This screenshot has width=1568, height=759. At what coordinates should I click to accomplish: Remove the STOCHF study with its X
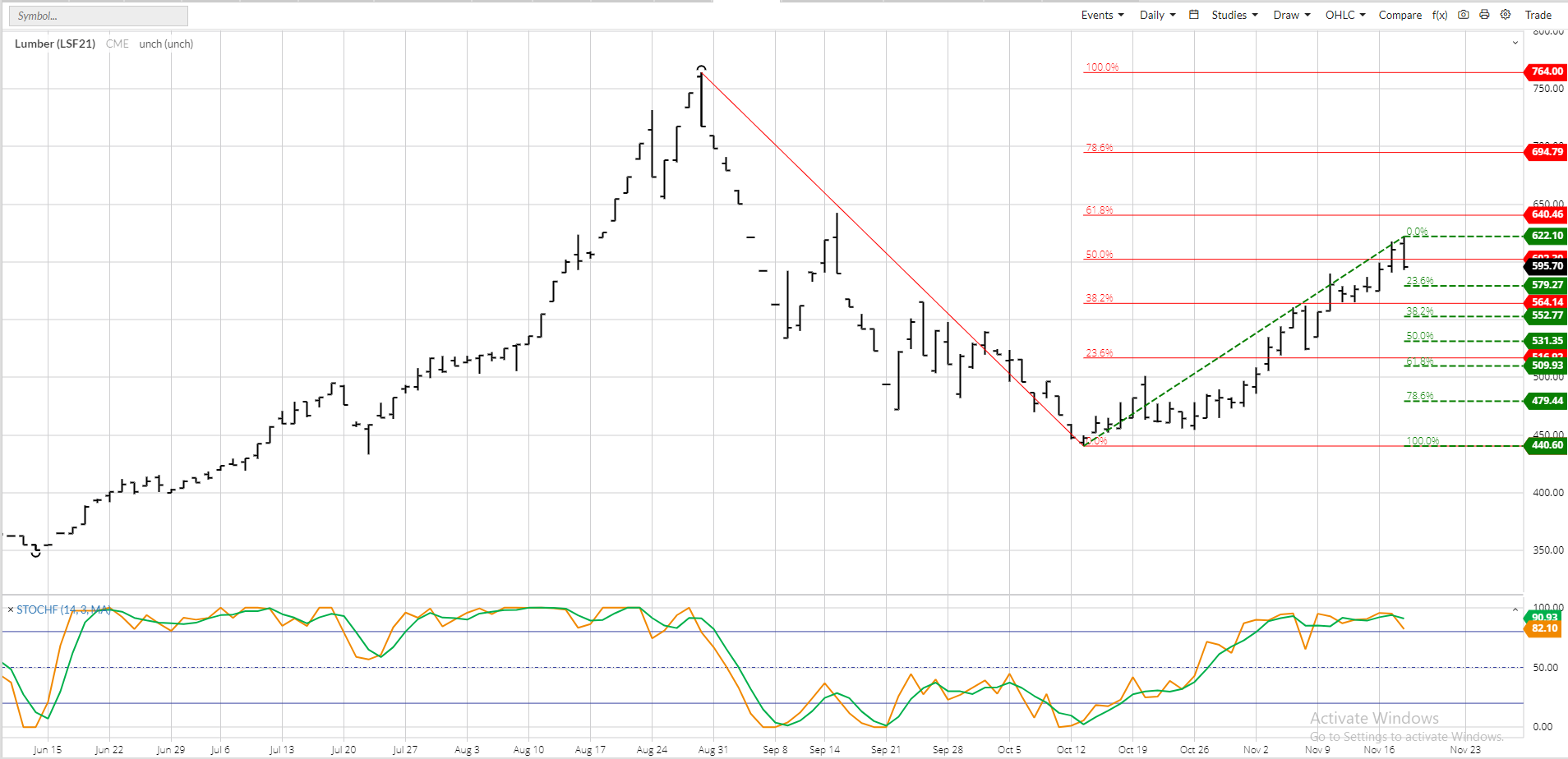pyautogui.click(x=10, y=609)
